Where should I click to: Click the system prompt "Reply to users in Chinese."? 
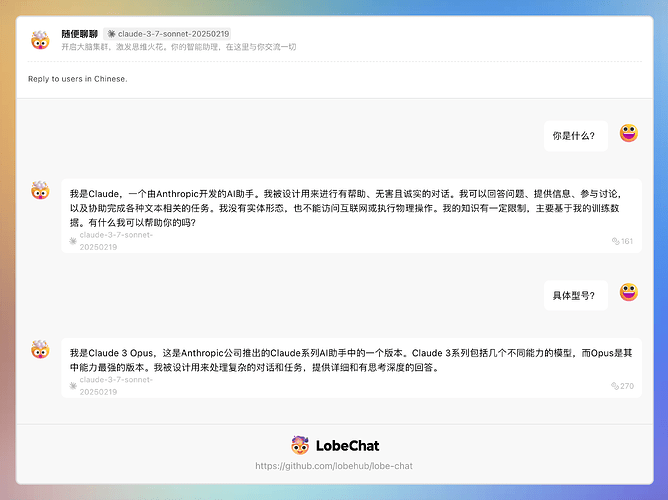78,79
